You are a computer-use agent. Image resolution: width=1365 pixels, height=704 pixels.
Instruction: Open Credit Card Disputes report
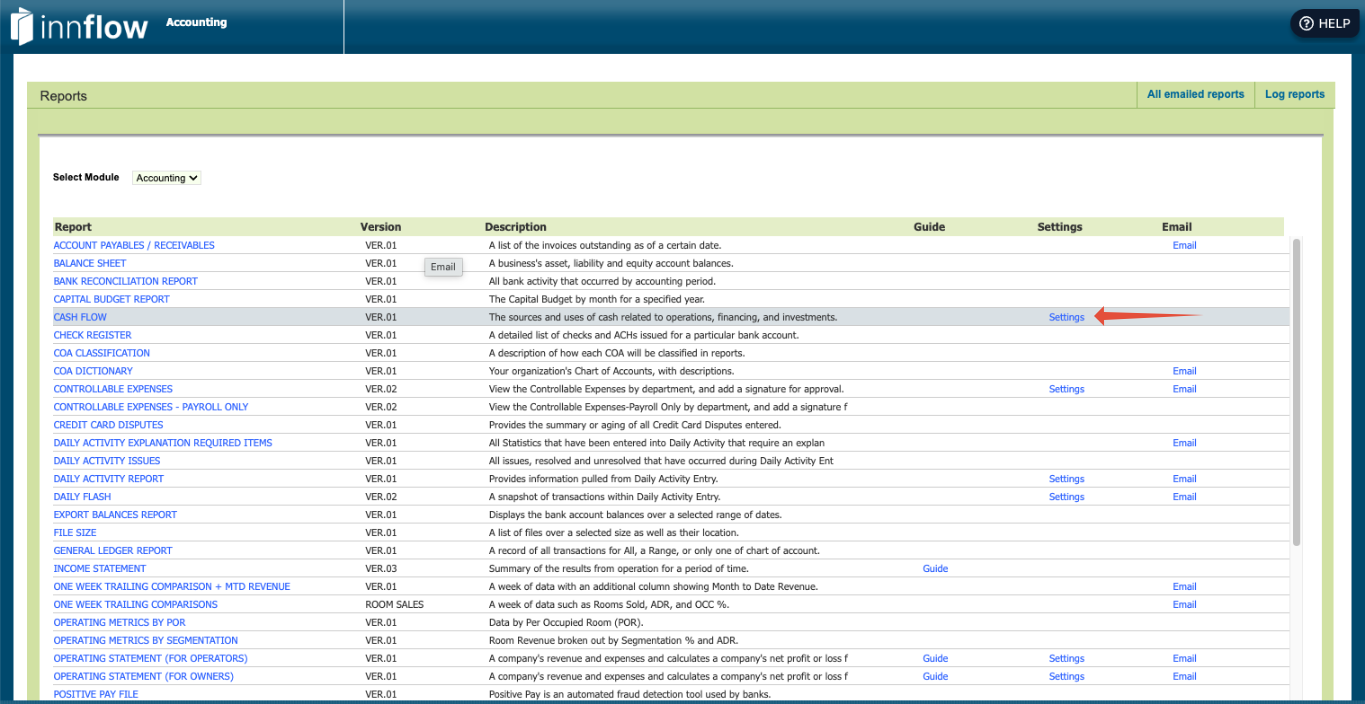point(109,425)
